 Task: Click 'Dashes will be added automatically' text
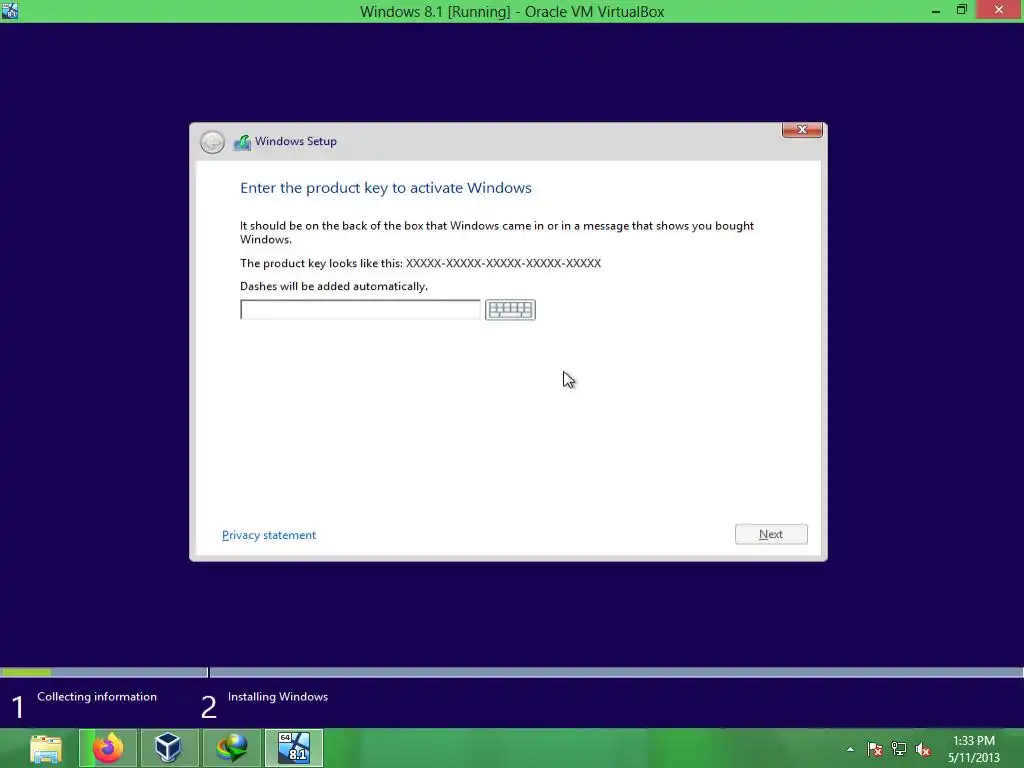click(x=334, y=287)
